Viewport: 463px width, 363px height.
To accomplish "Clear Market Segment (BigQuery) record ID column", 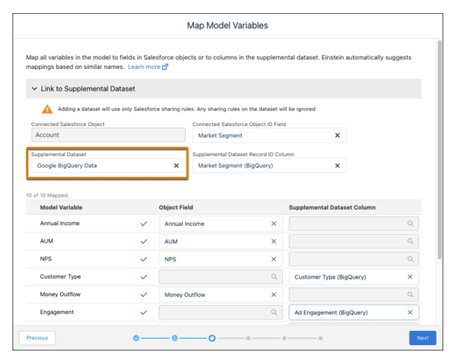I will (337, 166).
